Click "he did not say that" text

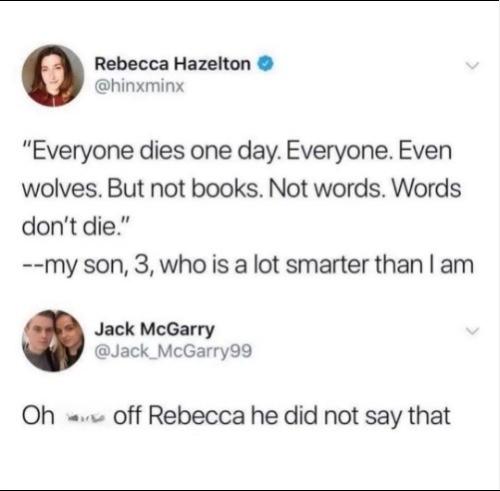pyautogui.click(x=350, y=417)
